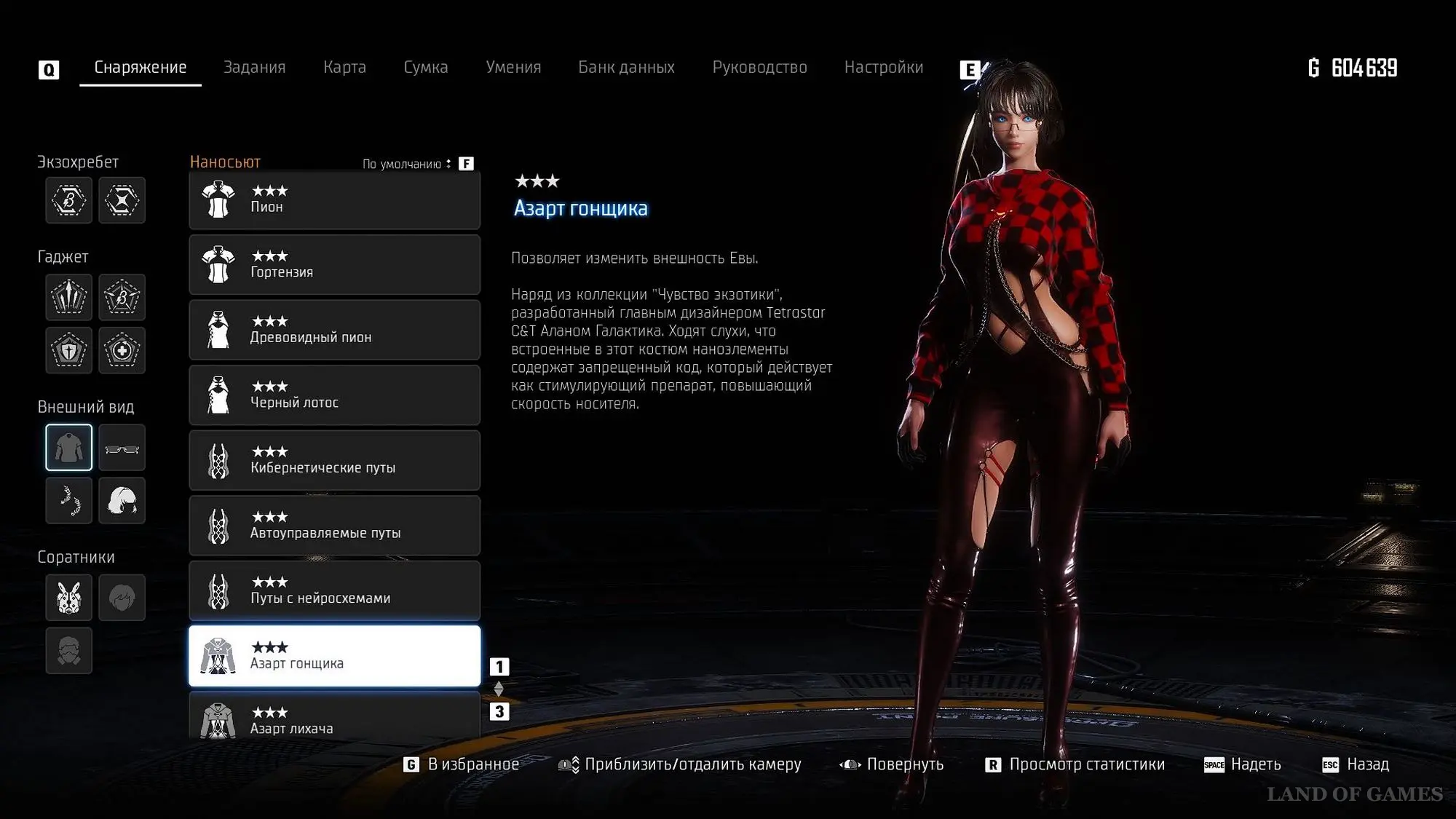Click the number 1 list stepper key
Image resolution: width=1456 pixels, height=819 pixels.
coord(499,666)
